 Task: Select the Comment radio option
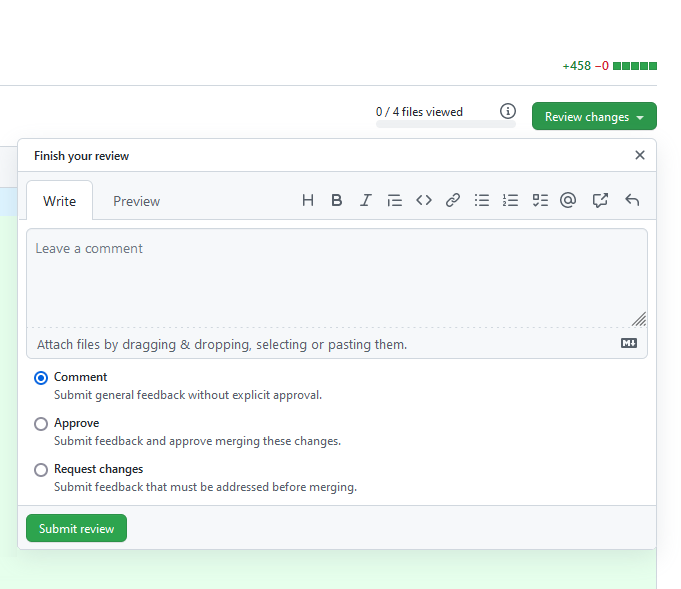[x=41, y=378]
